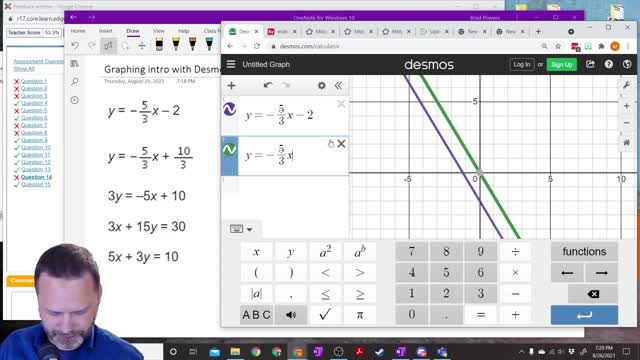Image resolution: width=640 pixels, height=360 pixels.
Task: Undo the last edit in Desmos
Action: click(x=268, y=85)
